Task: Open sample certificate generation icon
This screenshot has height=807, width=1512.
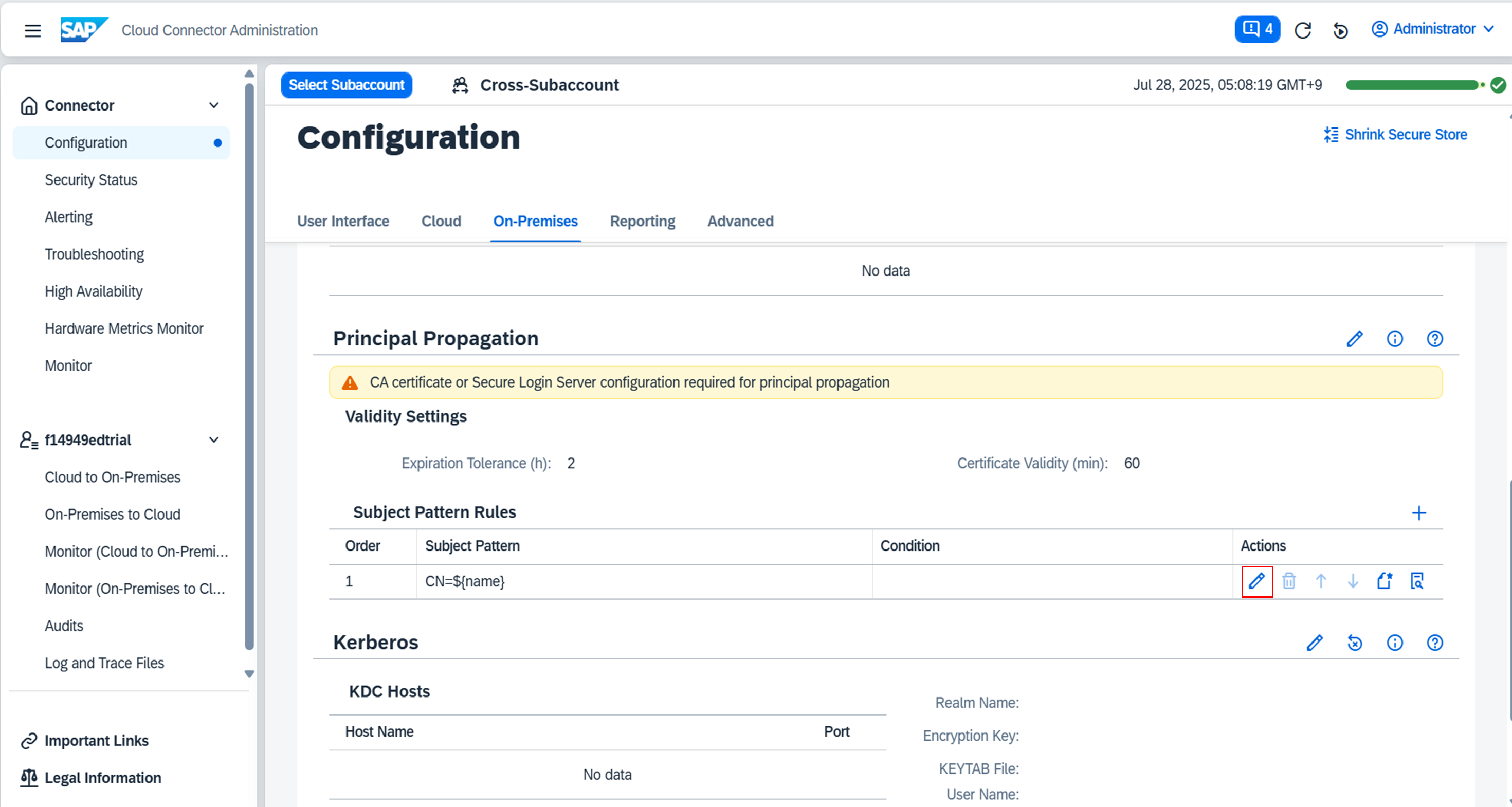Action: [1385, 581]
